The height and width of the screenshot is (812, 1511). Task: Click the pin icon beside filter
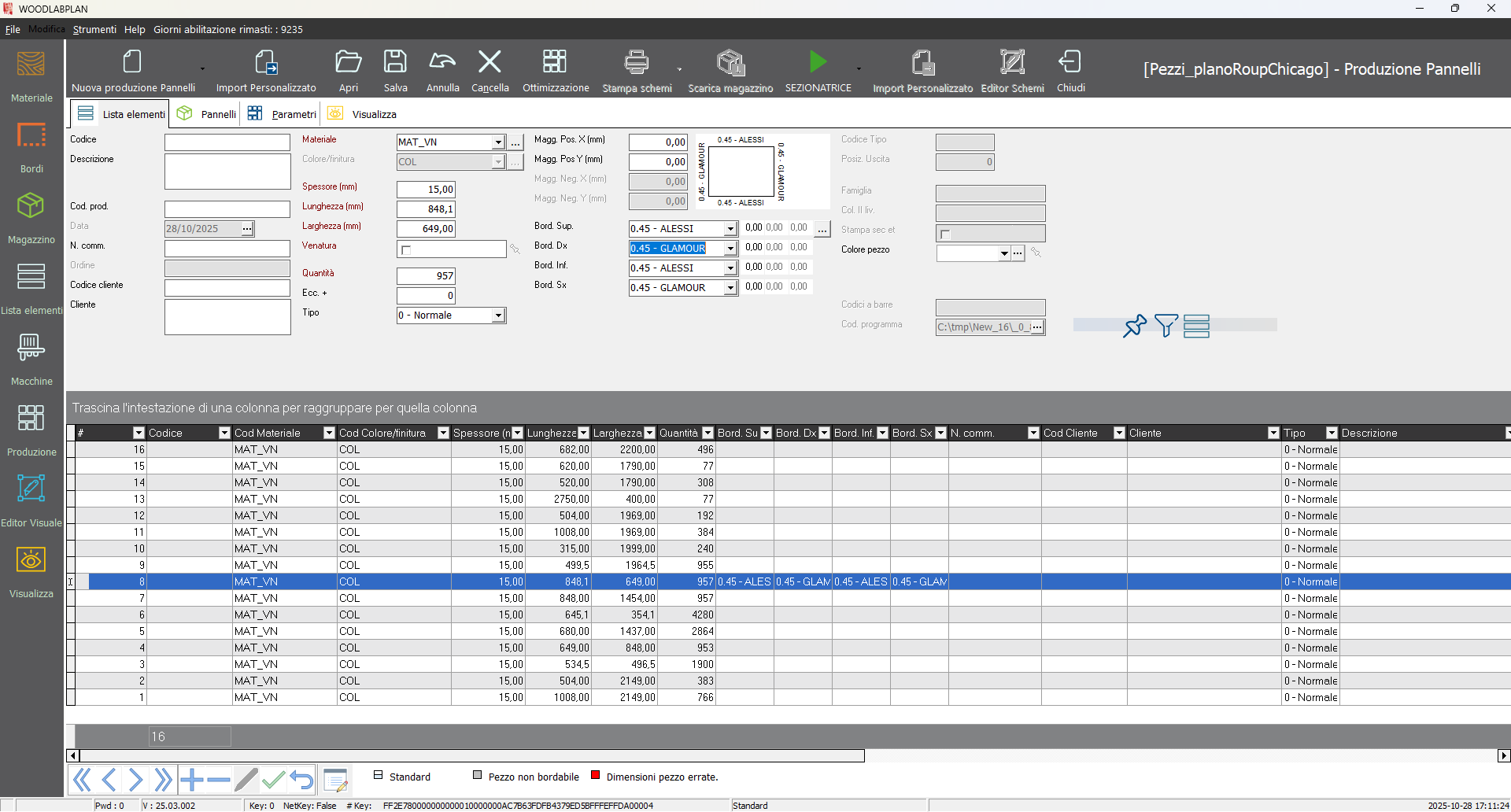(1134, 325)
